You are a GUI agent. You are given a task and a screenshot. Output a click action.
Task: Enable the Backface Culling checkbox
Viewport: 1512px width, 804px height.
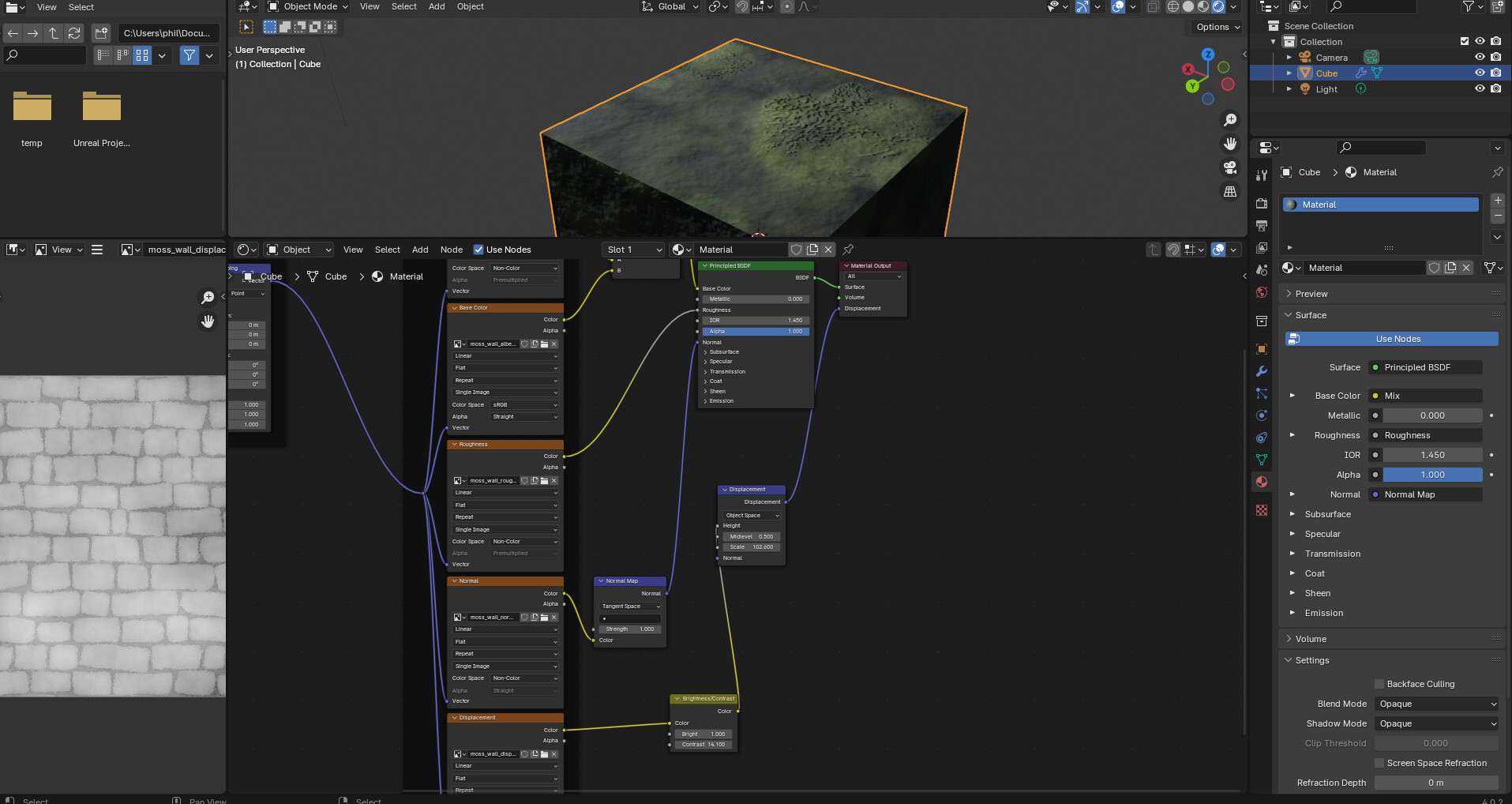1379,684
